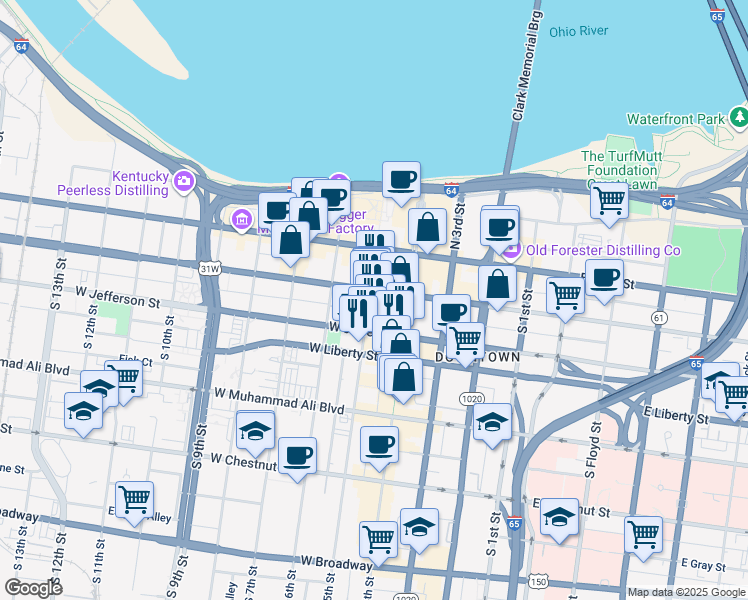The height and width of the screenshot is (600, 748).
Task: Click the W Broadway street label
Action: [337, 563]
